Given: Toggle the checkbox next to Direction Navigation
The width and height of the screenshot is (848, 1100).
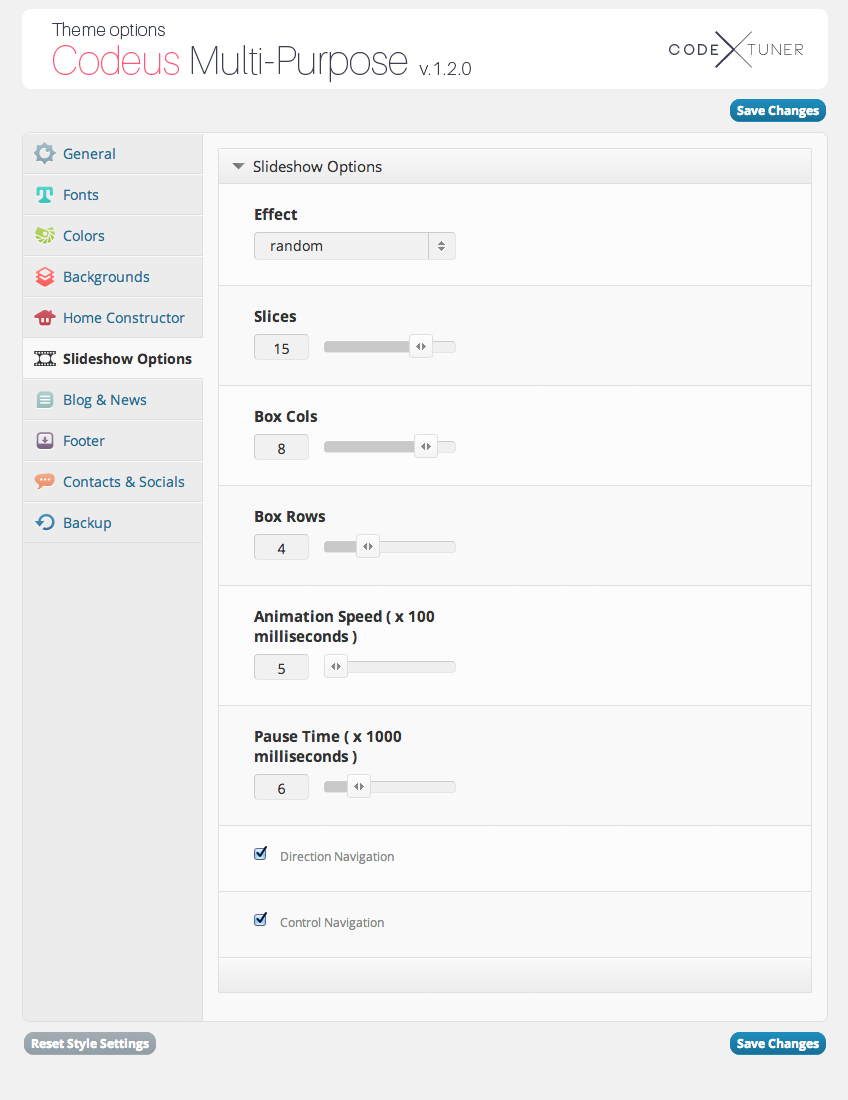Looking at the screenshot, I should coord(260,853).
